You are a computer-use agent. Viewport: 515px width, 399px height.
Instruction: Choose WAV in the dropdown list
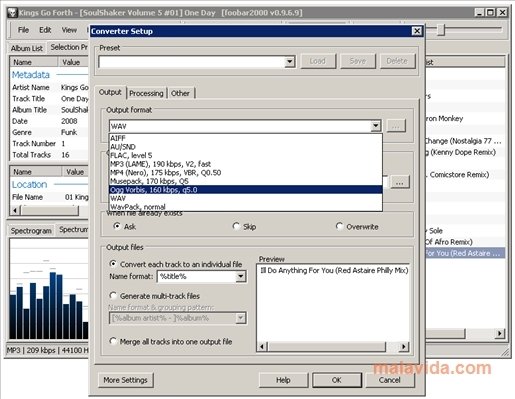pos(246,198)
